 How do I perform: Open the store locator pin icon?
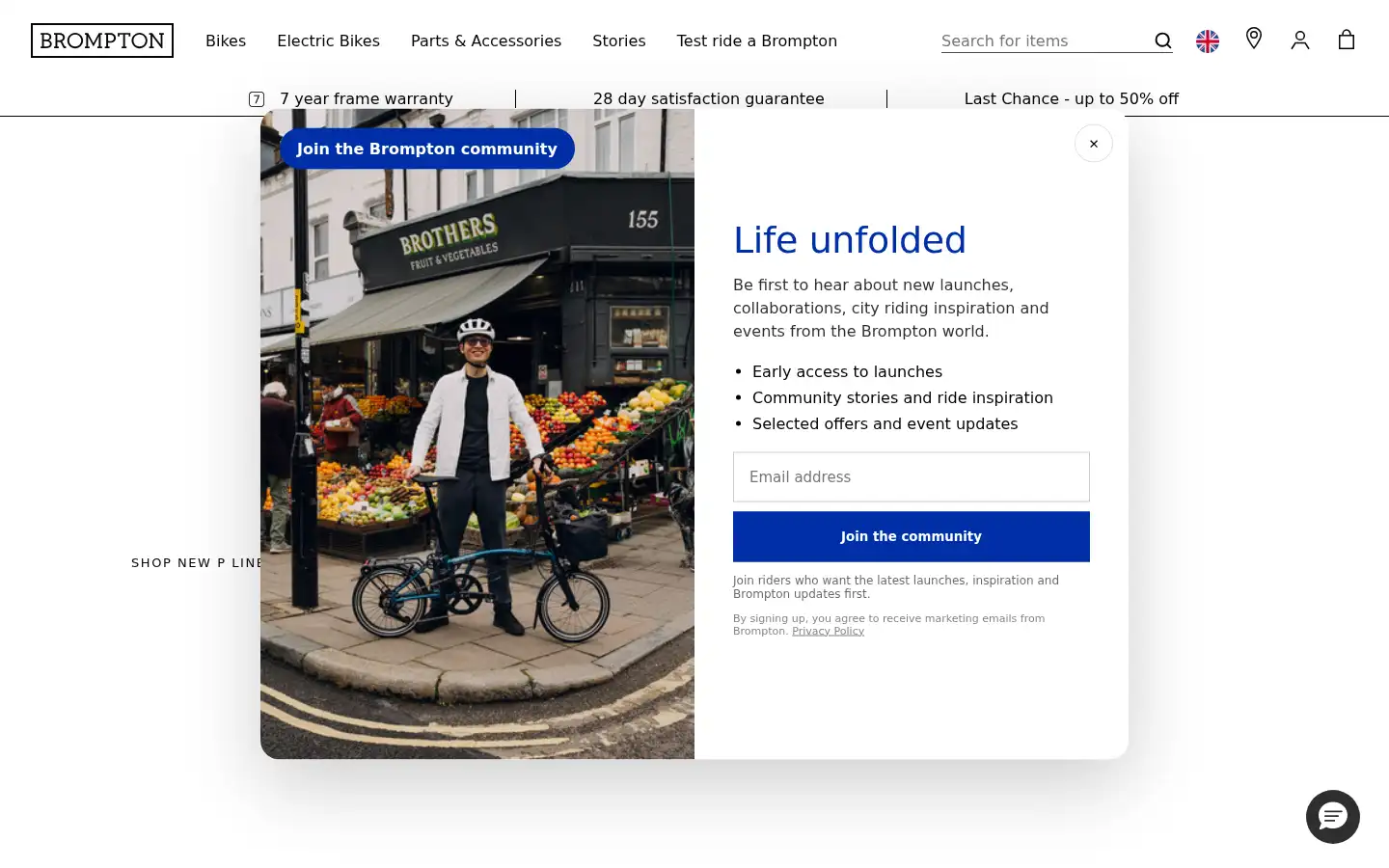(1254, 39)
